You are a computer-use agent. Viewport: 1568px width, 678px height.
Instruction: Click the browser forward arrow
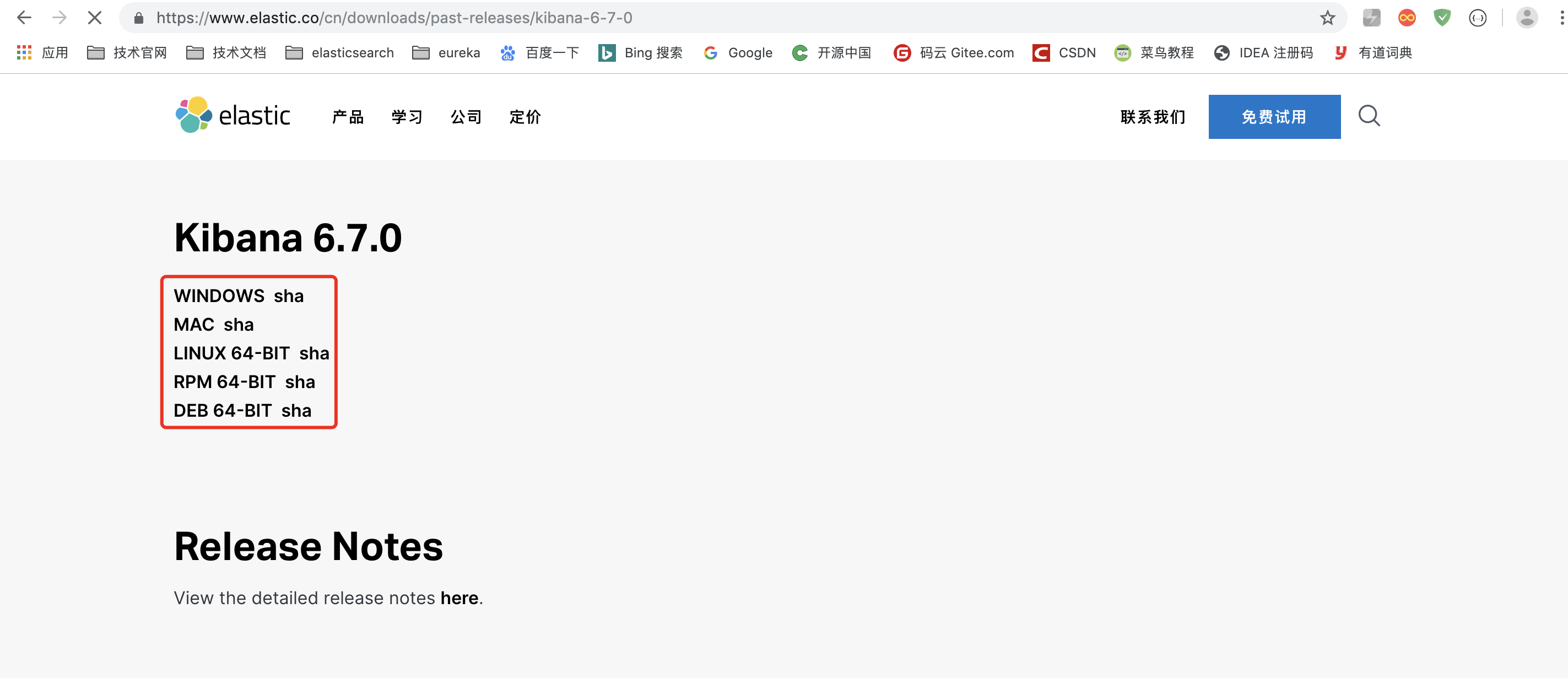pos(59,18)
